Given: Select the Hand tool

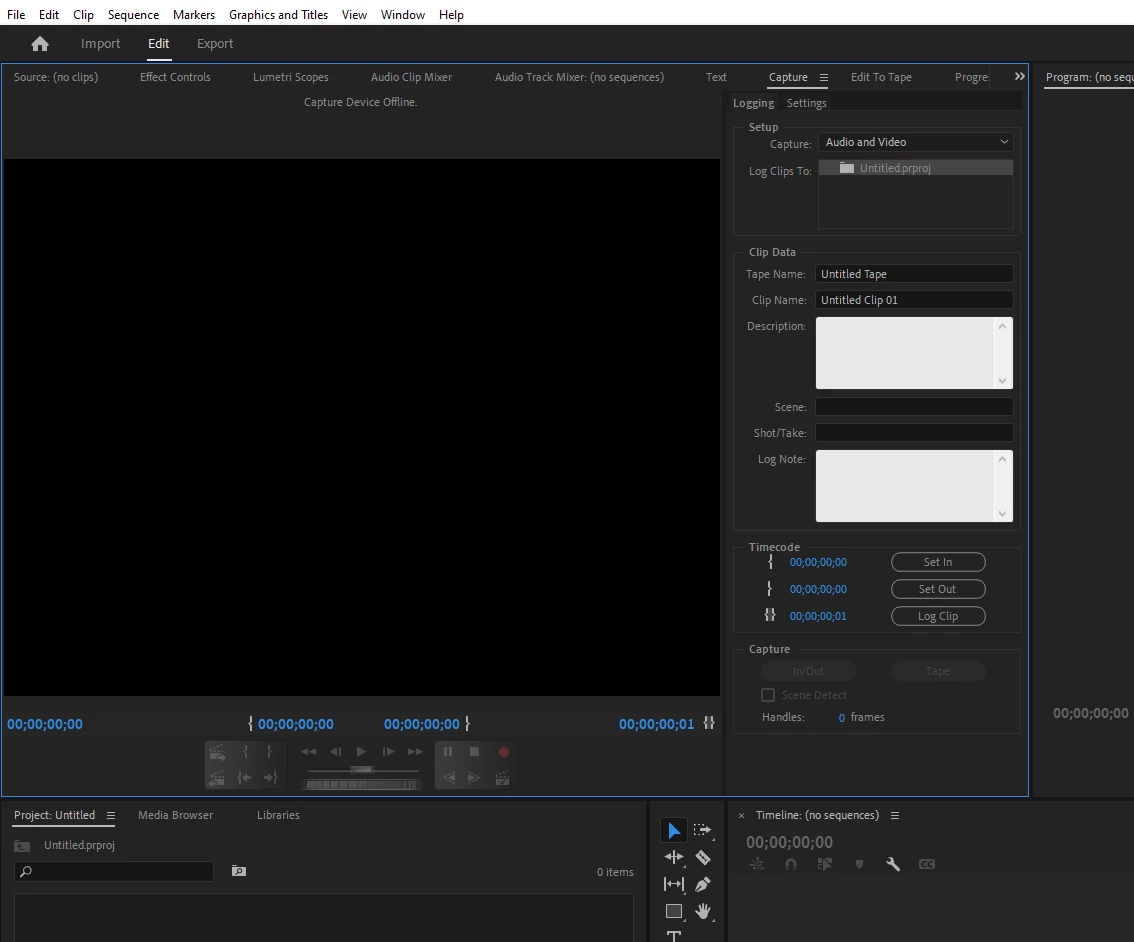Looking at the screenshot, I should click(x=702, y=911).
